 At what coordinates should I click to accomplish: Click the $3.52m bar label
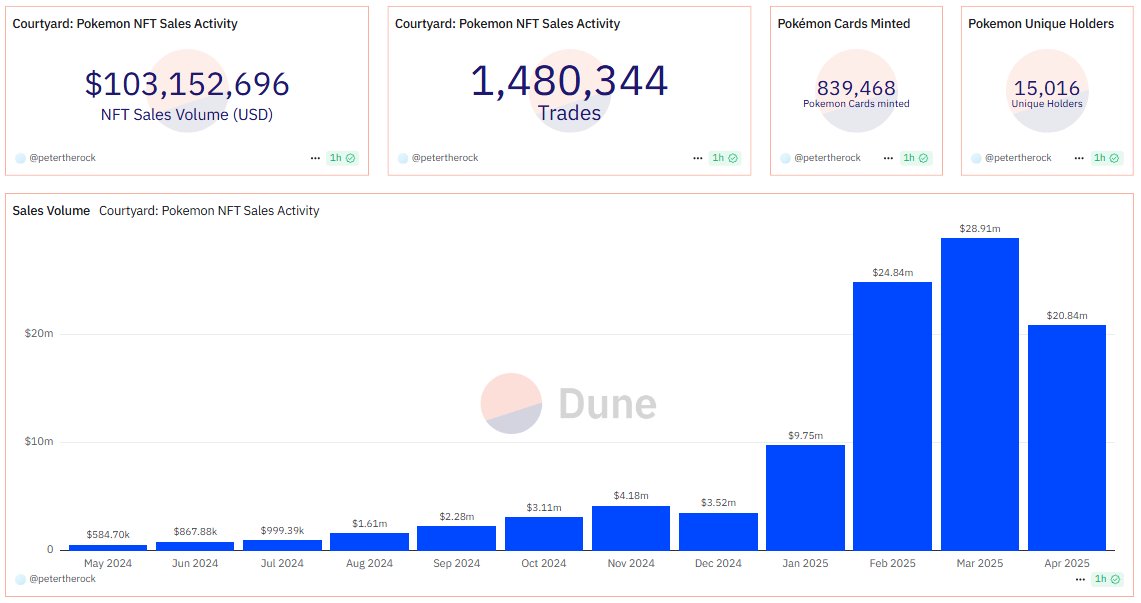coord(718,503)
